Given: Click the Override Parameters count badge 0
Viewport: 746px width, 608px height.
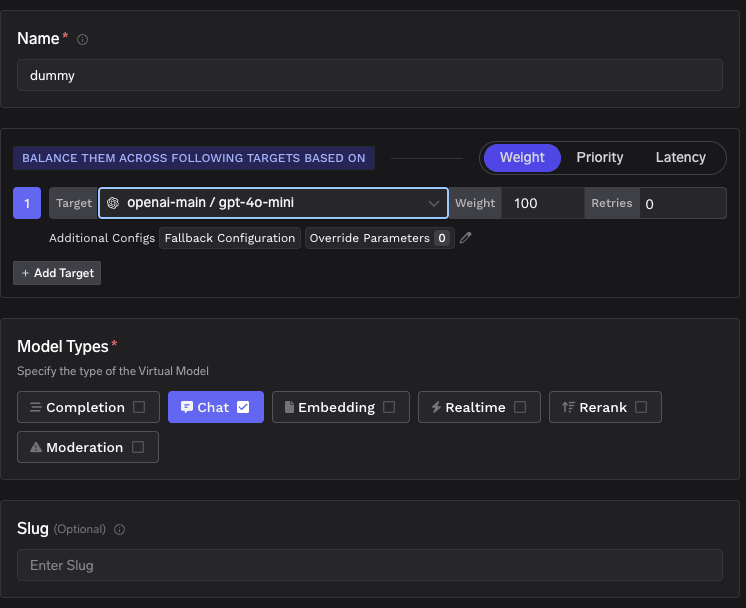Looking at the screenshot, I should [x=442, y=238].
